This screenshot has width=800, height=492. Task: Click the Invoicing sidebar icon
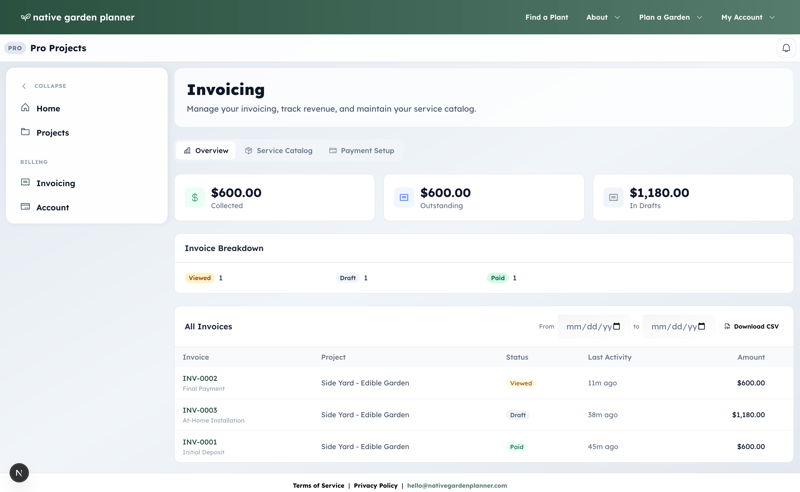26,183
